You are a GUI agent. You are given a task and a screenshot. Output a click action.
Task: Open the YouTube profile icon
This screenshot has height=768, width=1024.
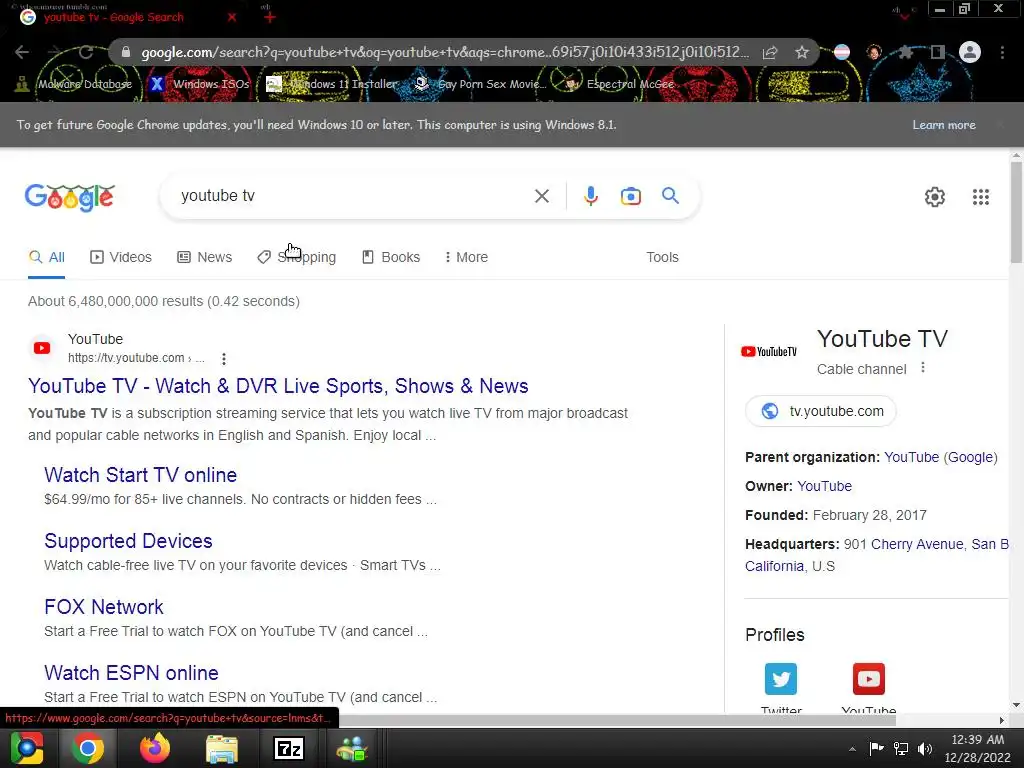pos(869,679)
